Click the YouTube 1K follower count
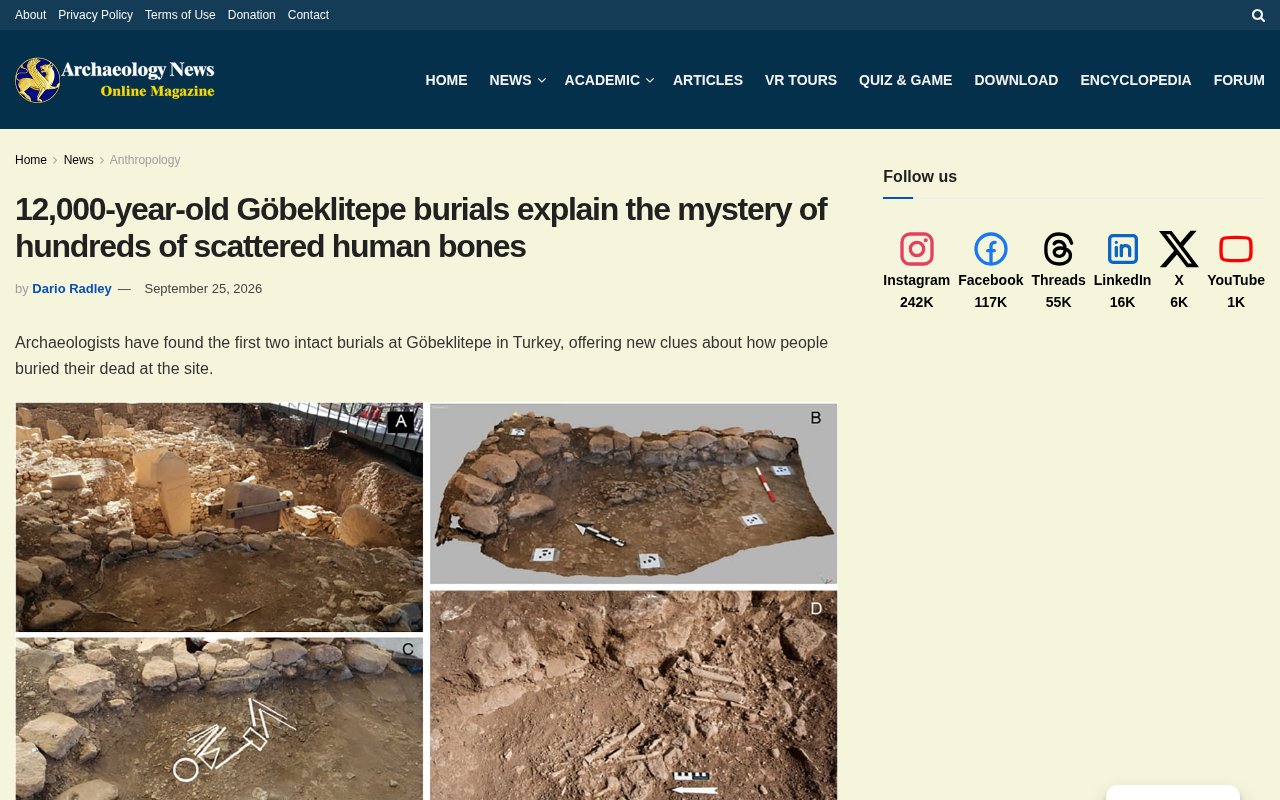 pyautogui.click(x=1236, y=302)
